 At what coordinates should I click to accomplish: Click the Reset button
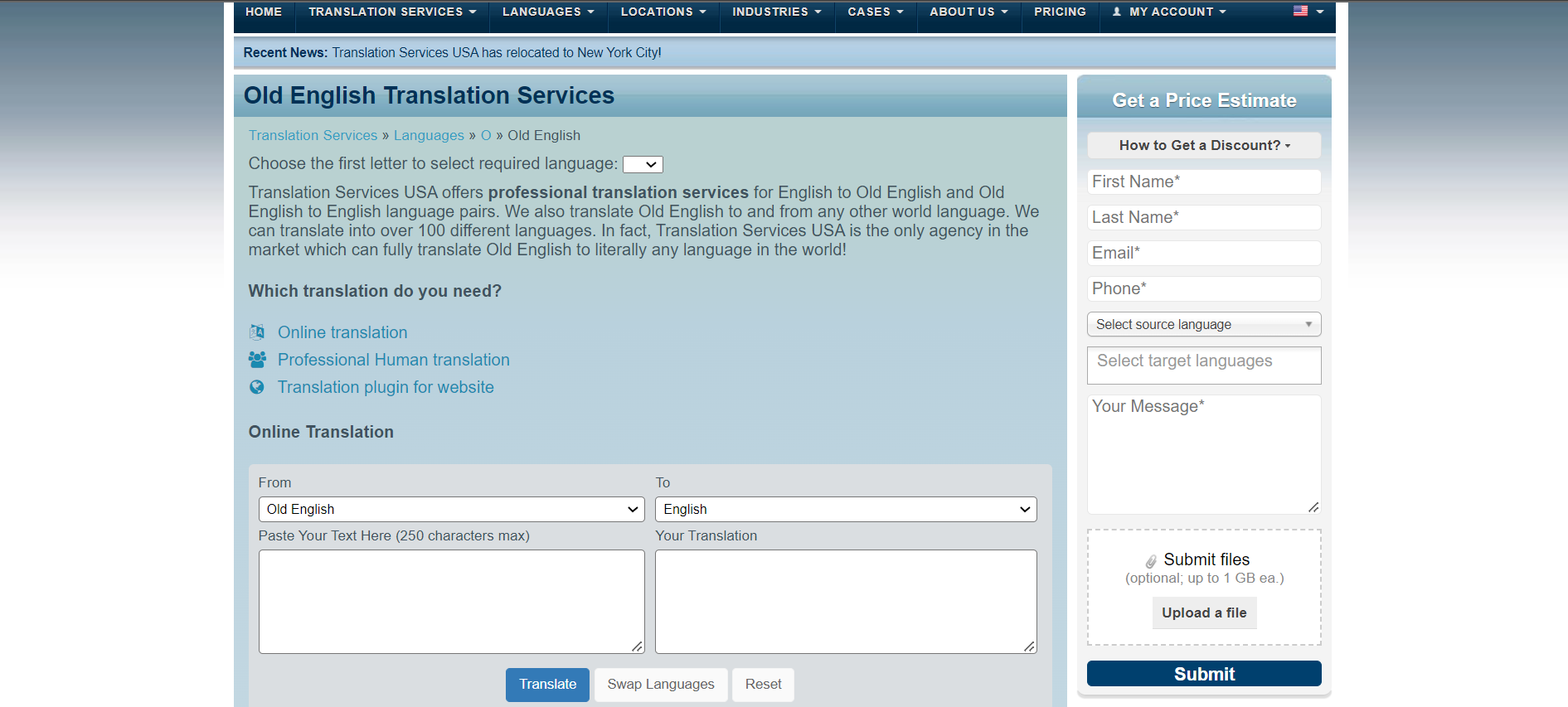[763, 685]
